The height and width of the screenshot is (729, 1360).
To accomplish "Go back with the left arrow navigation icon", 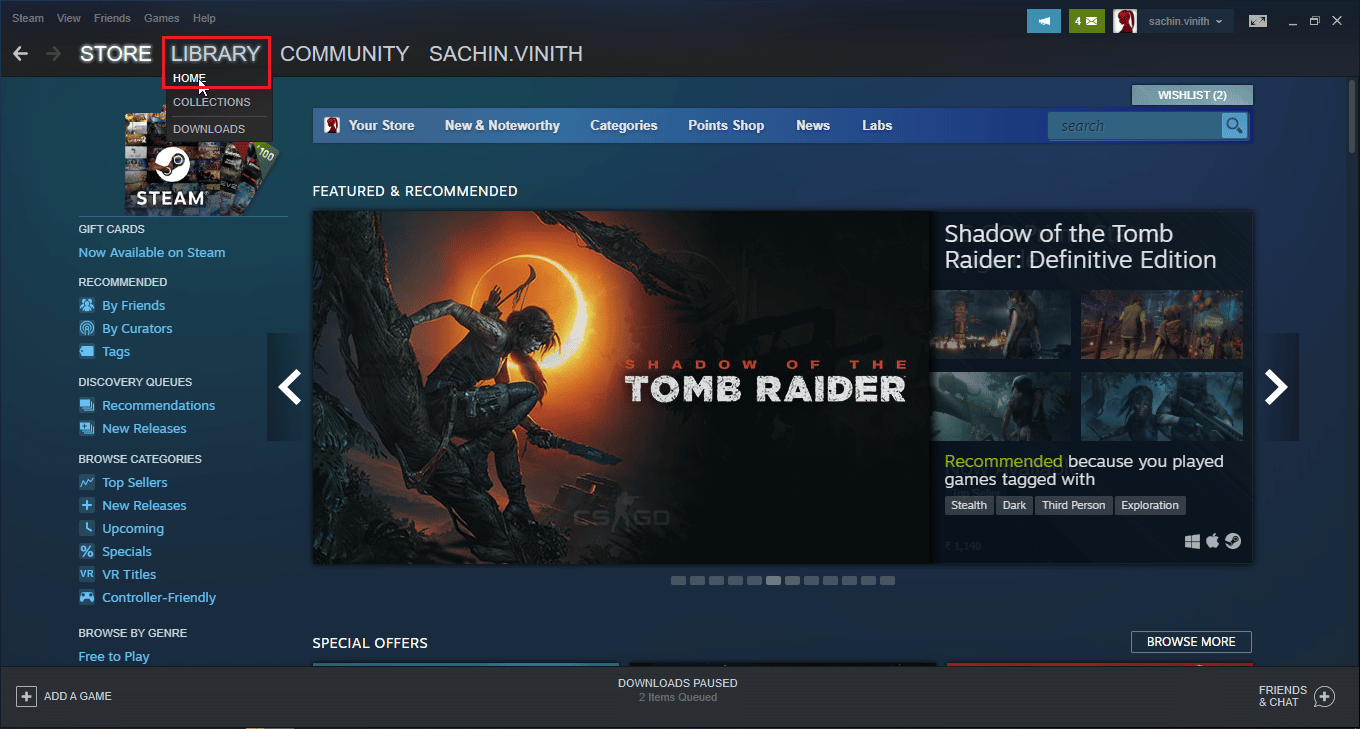I will pyautogui.click(x=20, y=53).
